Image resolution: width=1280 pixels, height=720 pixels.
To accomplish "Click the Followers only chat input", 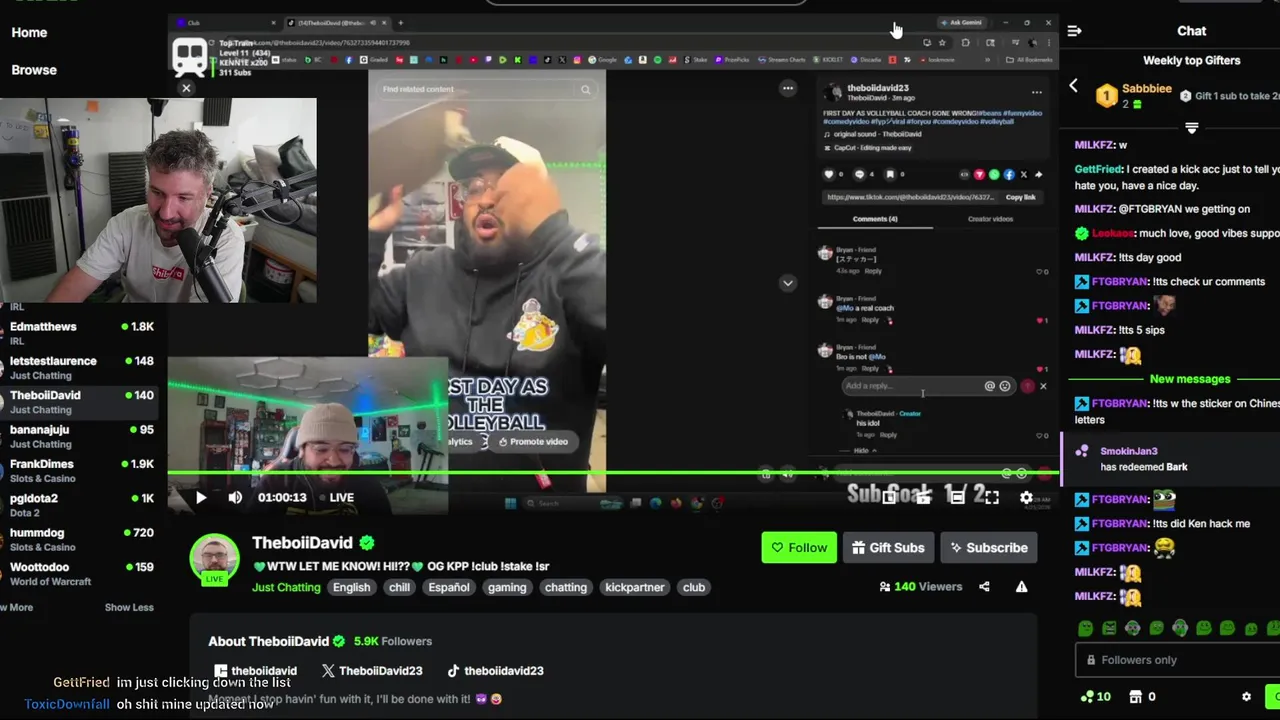I will pos(1178,660).
